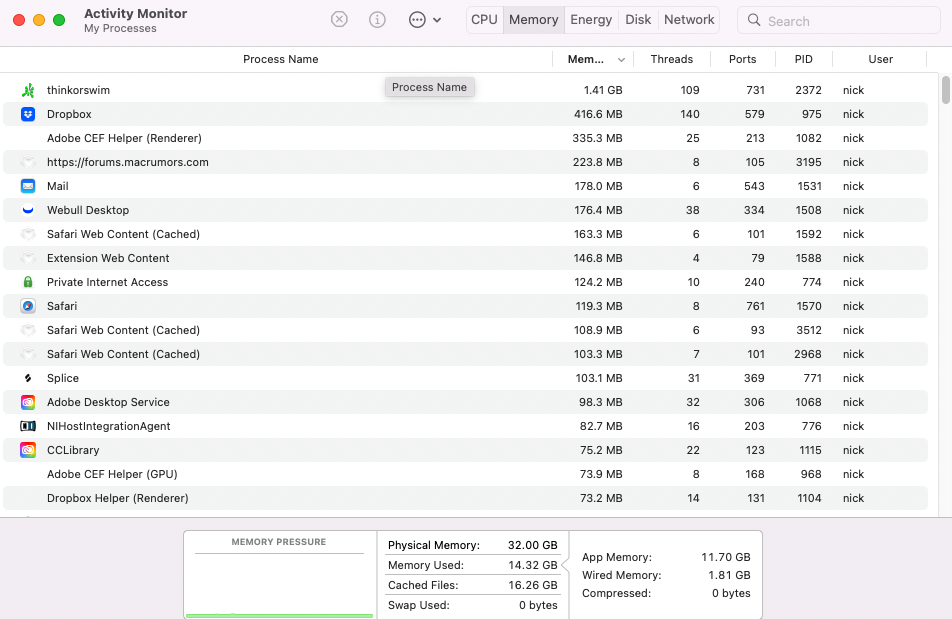
Task: Select the Dropbox process name
Action: (x=69, y=114)
